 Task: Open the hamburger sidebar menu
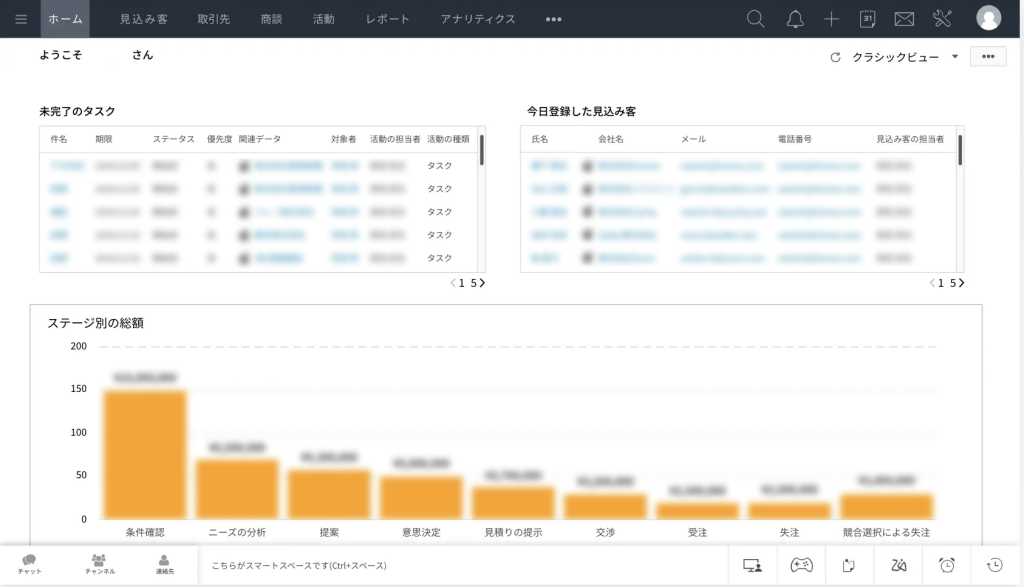tap(21, 19)
